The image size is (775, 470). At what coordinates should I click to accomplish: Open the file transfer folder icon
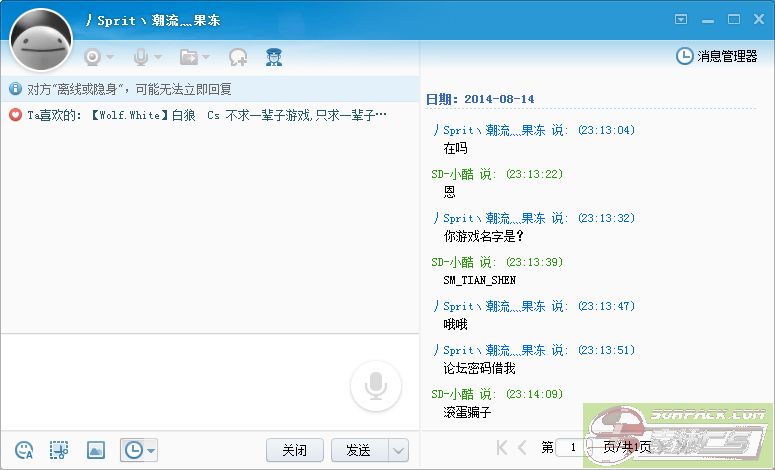click(188, 57)
